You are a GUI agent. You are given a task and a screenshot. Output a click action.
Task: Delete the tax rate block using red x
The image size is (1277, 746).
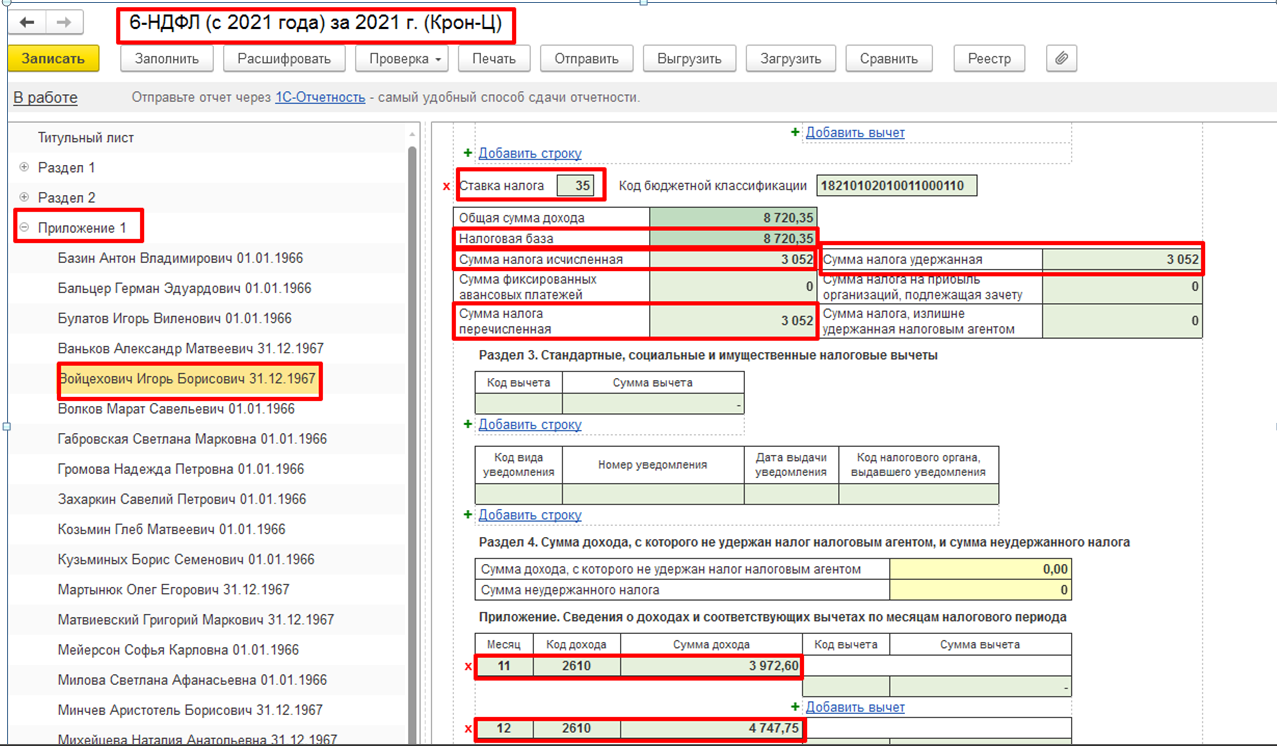point(446,186)
